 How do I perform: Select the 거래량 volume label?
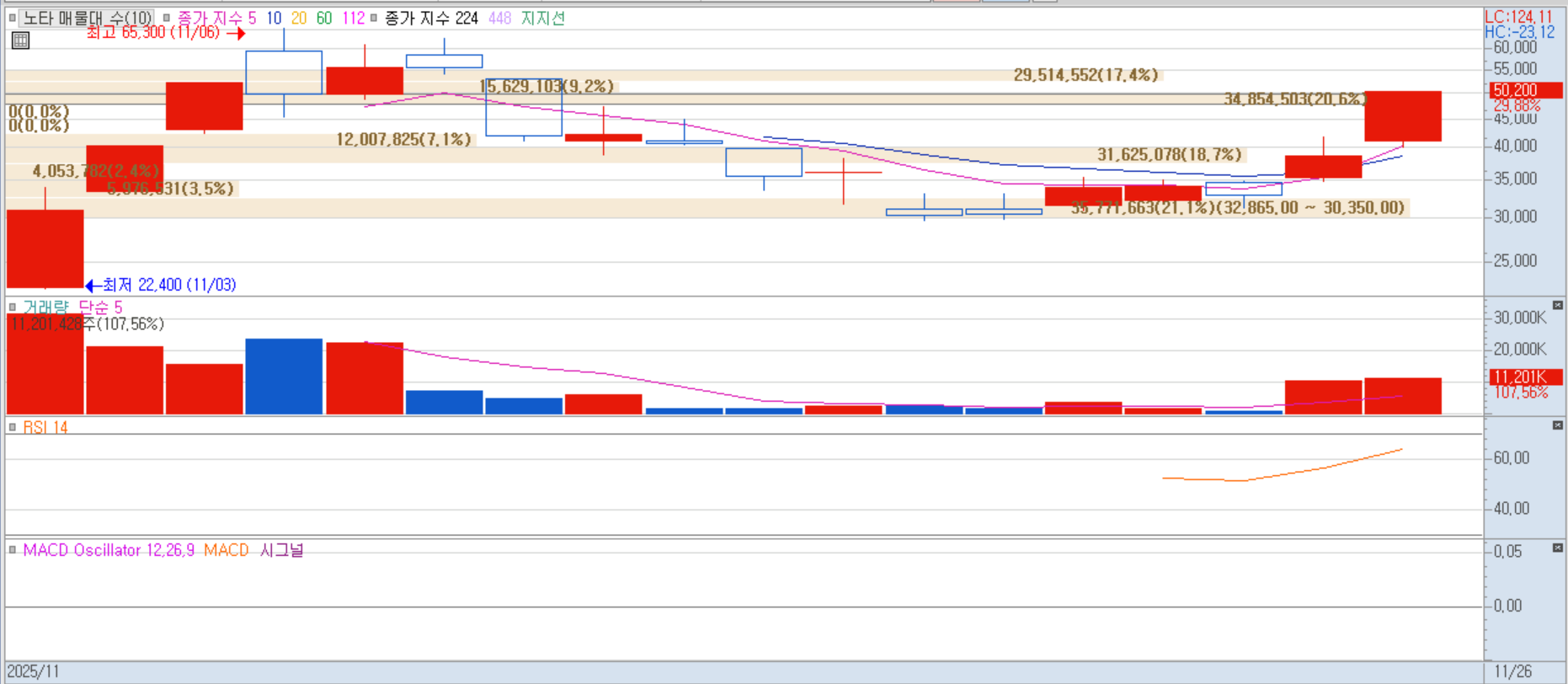tap(45, 307)
